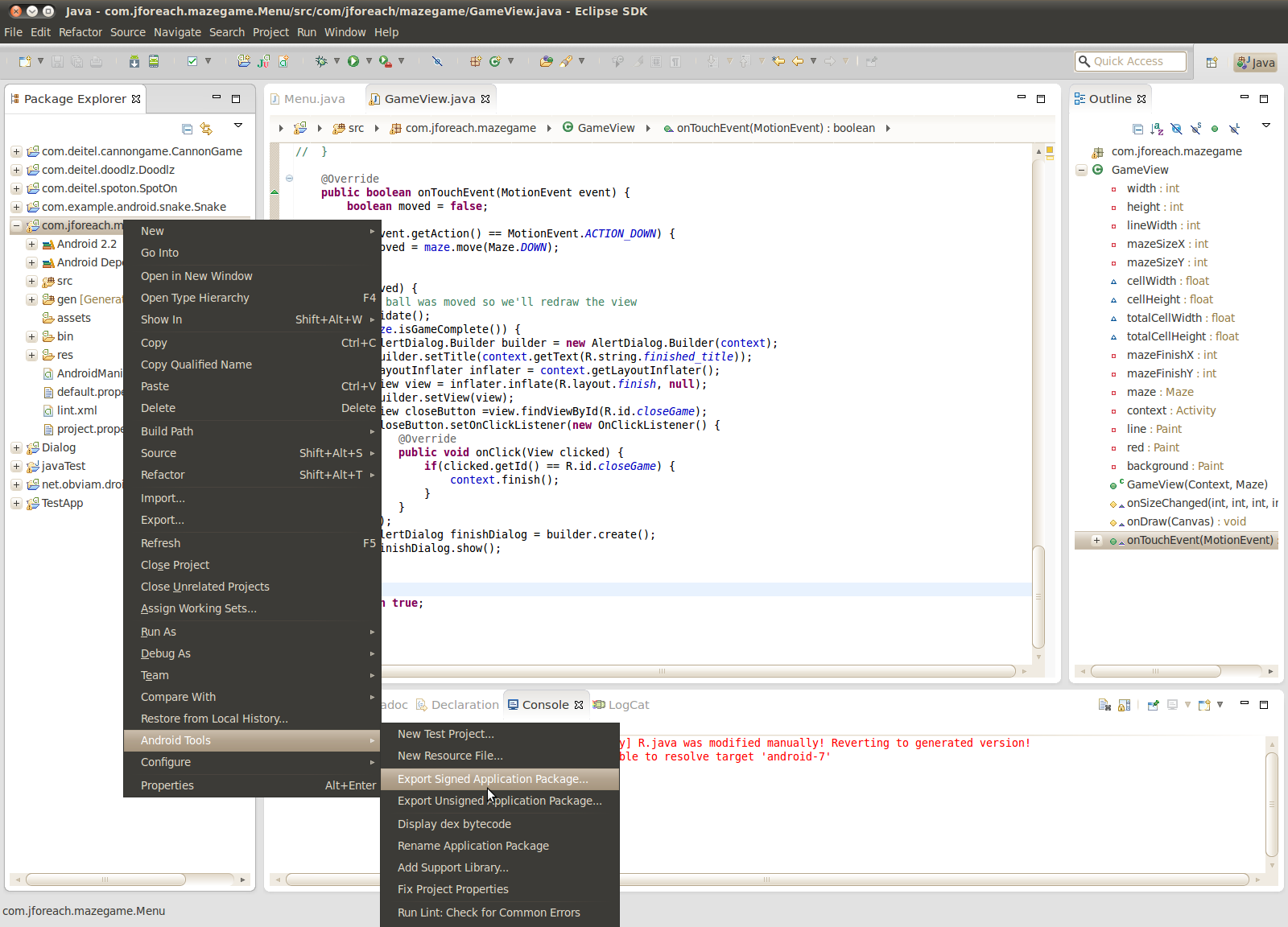
Task: Click com.jforeach.mazegame in breadcrumb
Action: [x=463, y=128]
